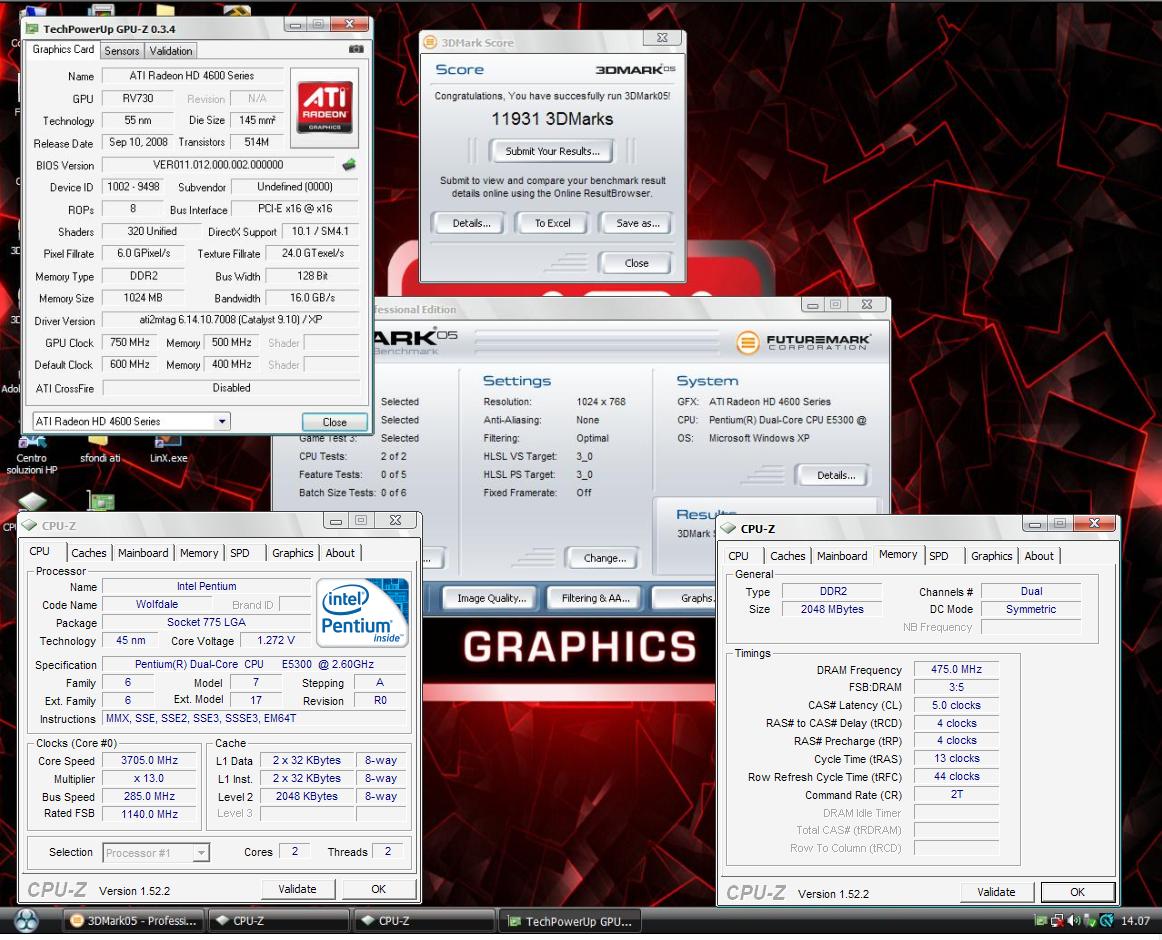This screenshot has width=1162, height=940.
Task: Open the Graphics tab in left CPU-Z
Action: coord(293,553)
